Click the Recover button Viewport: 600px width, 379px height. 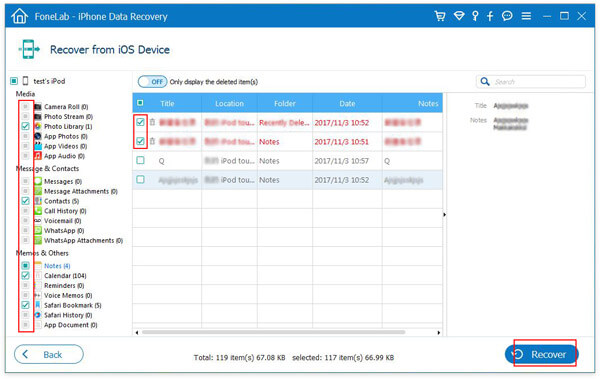click(541, 354)
